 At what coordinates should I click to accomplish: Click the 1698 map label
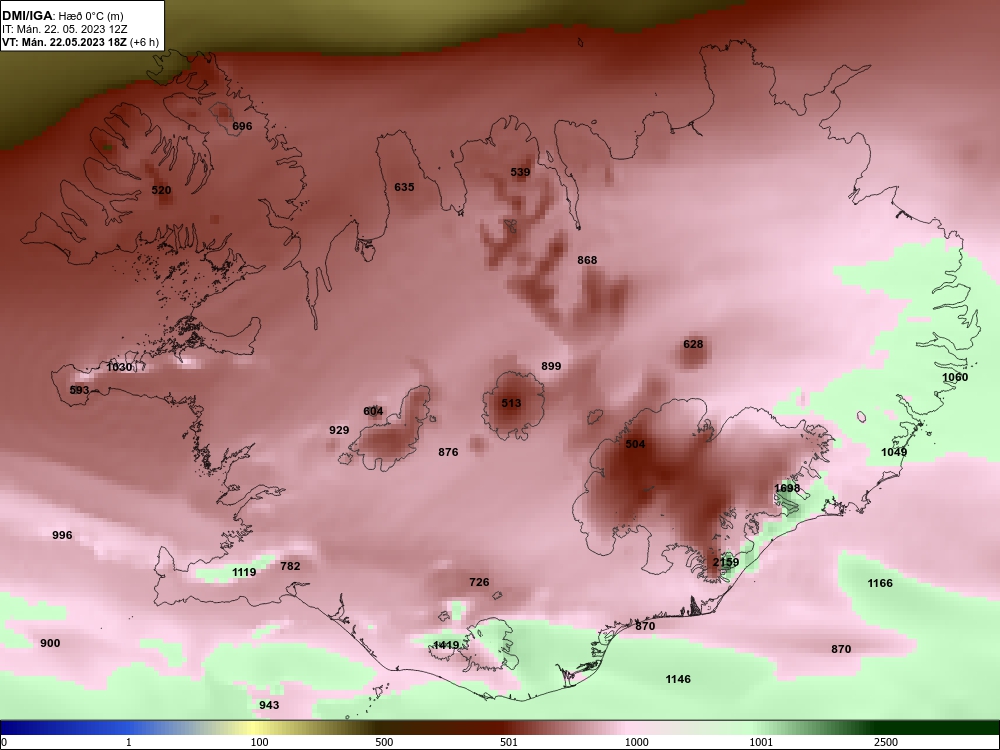click(x=787, y=489)
